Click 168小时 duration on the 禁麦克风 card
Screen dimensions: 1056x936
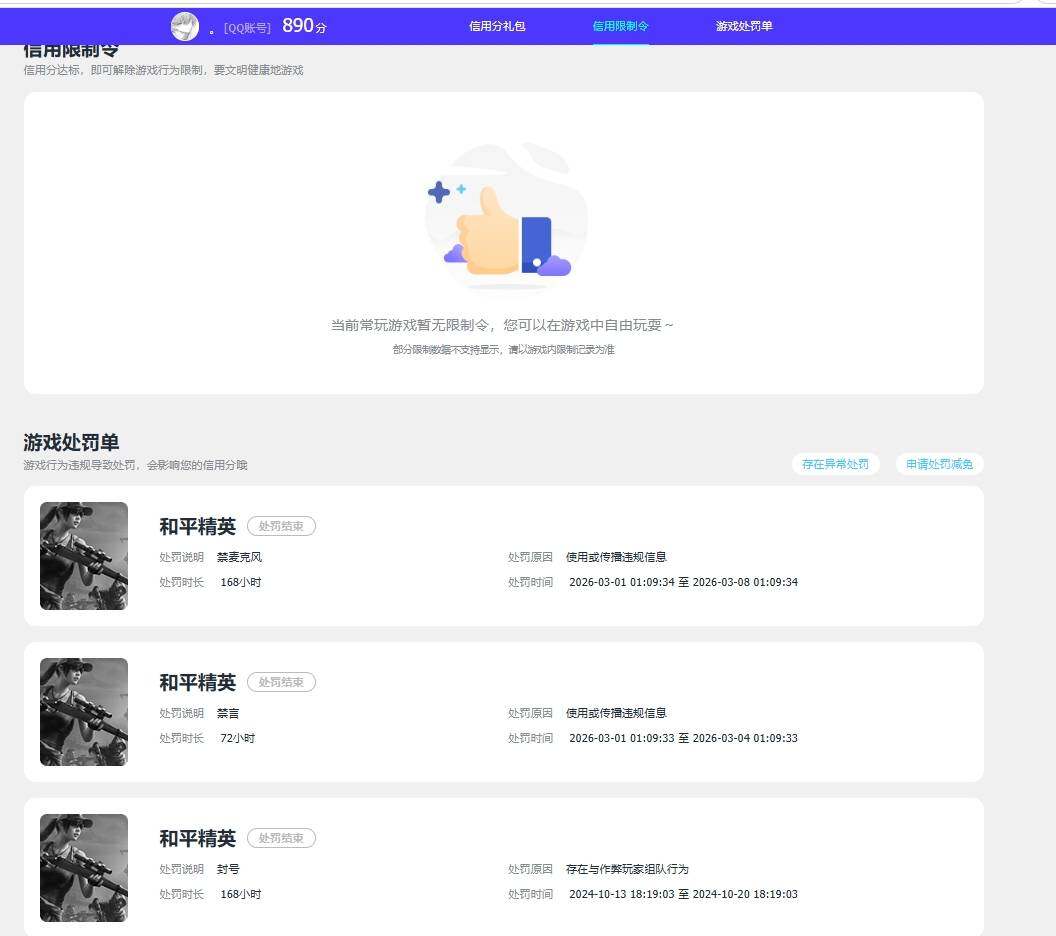240,582
